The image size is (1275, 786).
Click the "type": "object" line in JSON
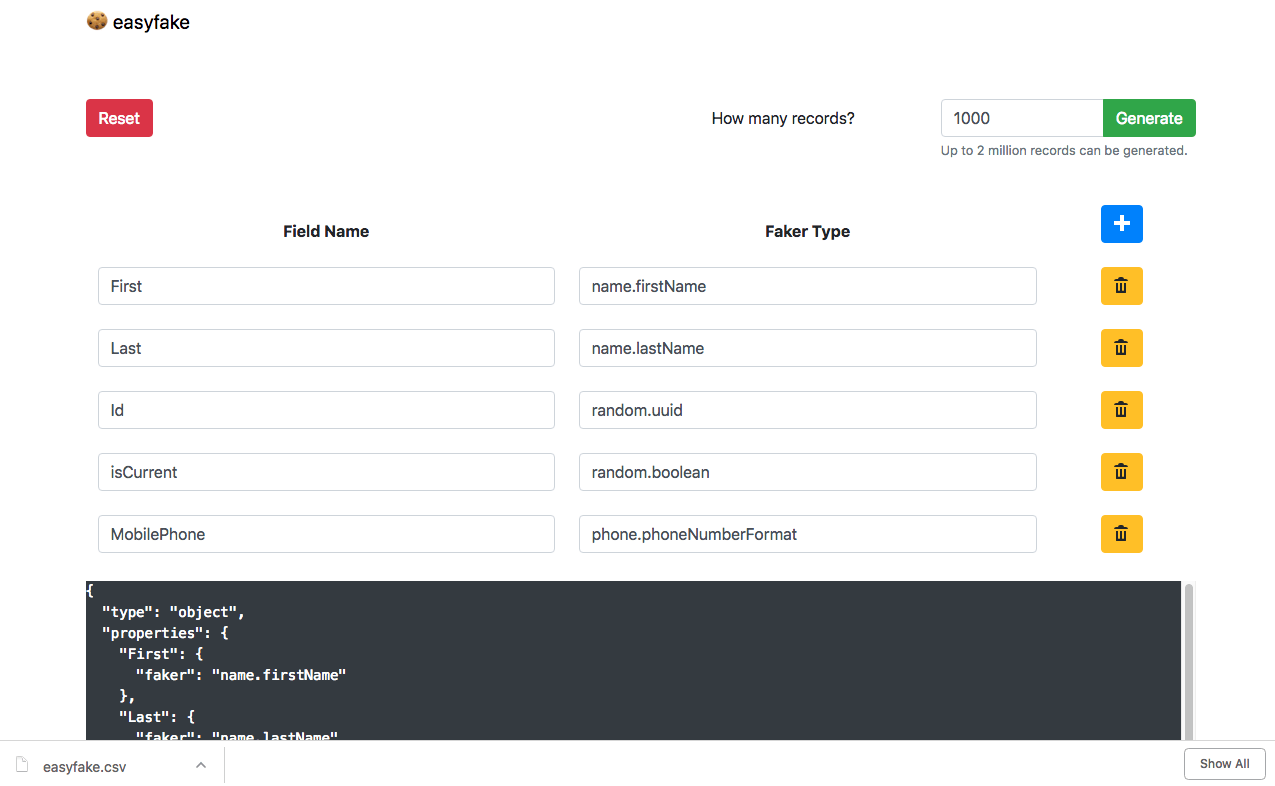point(173,612)
